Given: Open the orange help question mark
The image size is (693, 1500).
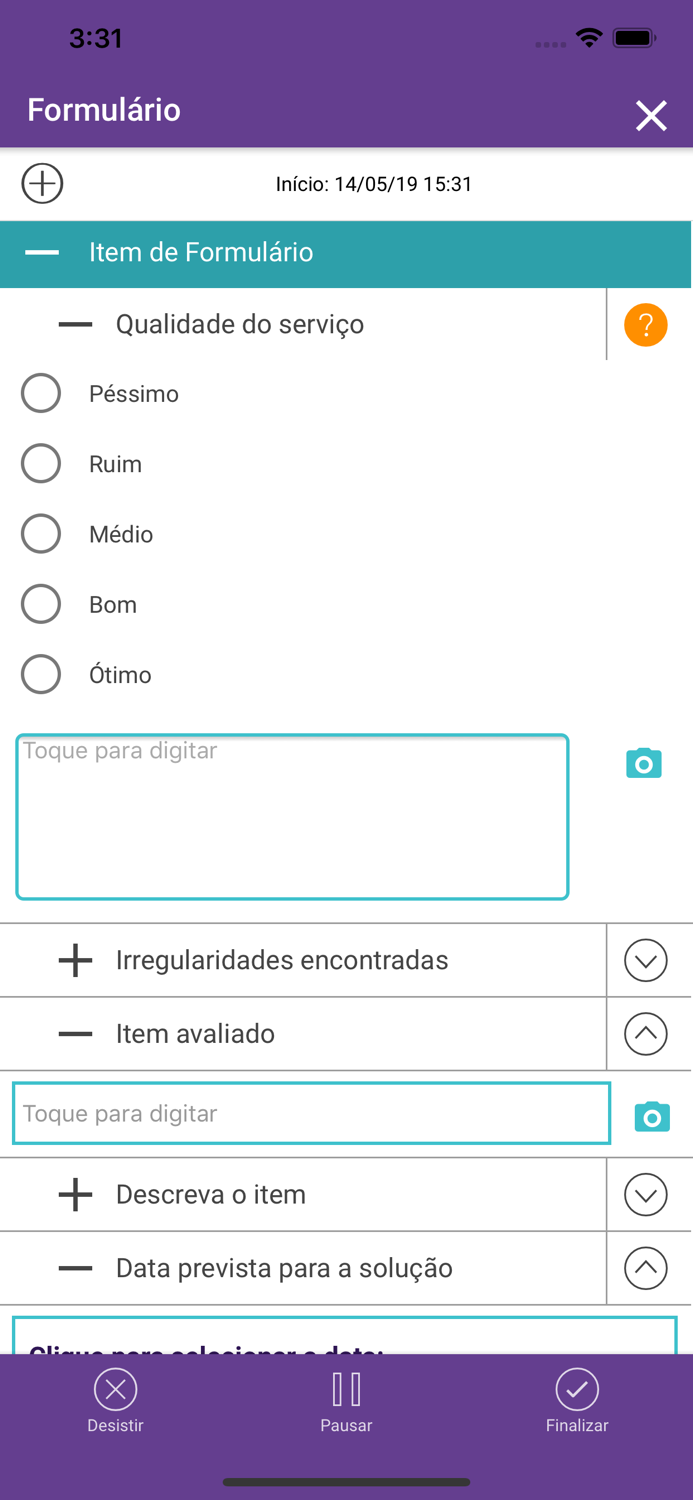Looking at the screenshot, I should click(645, 325).
